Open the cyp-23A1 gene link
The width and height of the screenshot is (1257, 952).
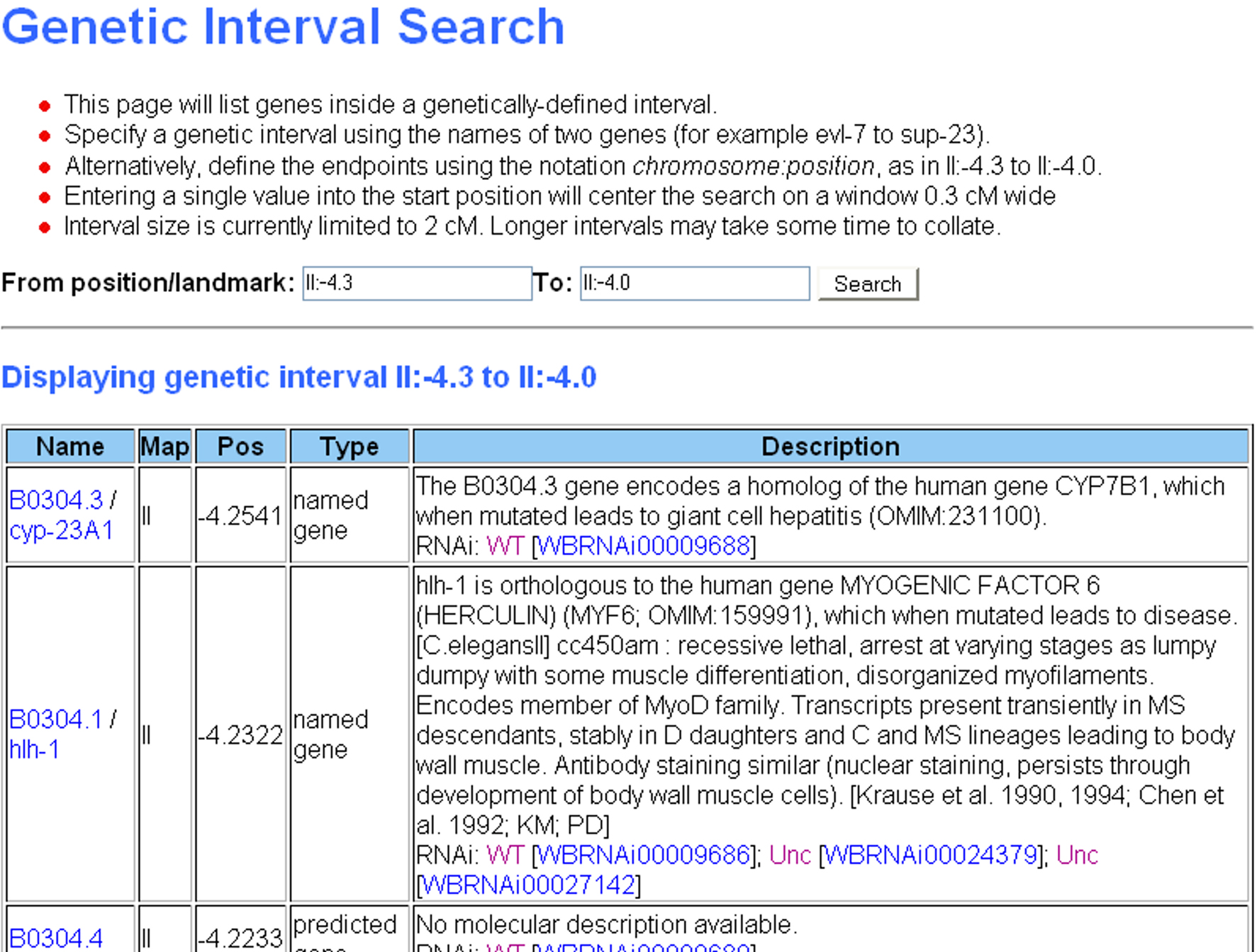click(61, 530)
